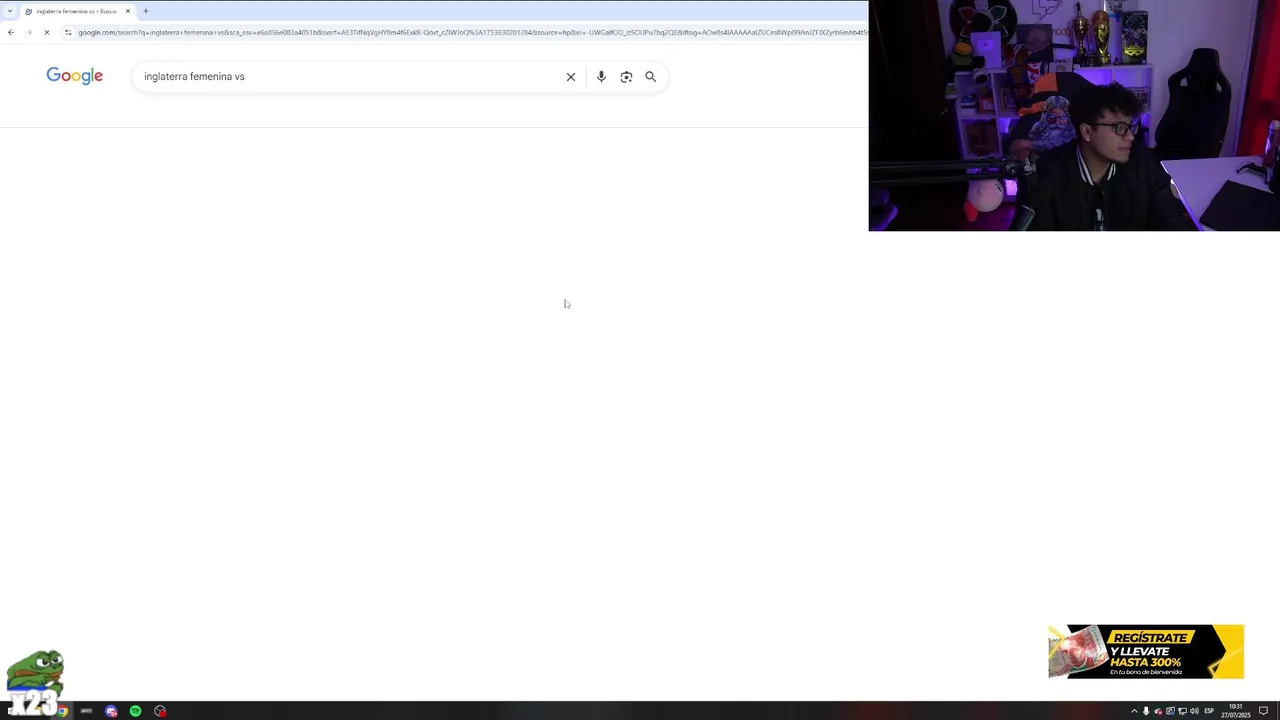Click the webcam overlay feed
The width and height of the screenshot is (1280, 720).
coord(1074,116)
